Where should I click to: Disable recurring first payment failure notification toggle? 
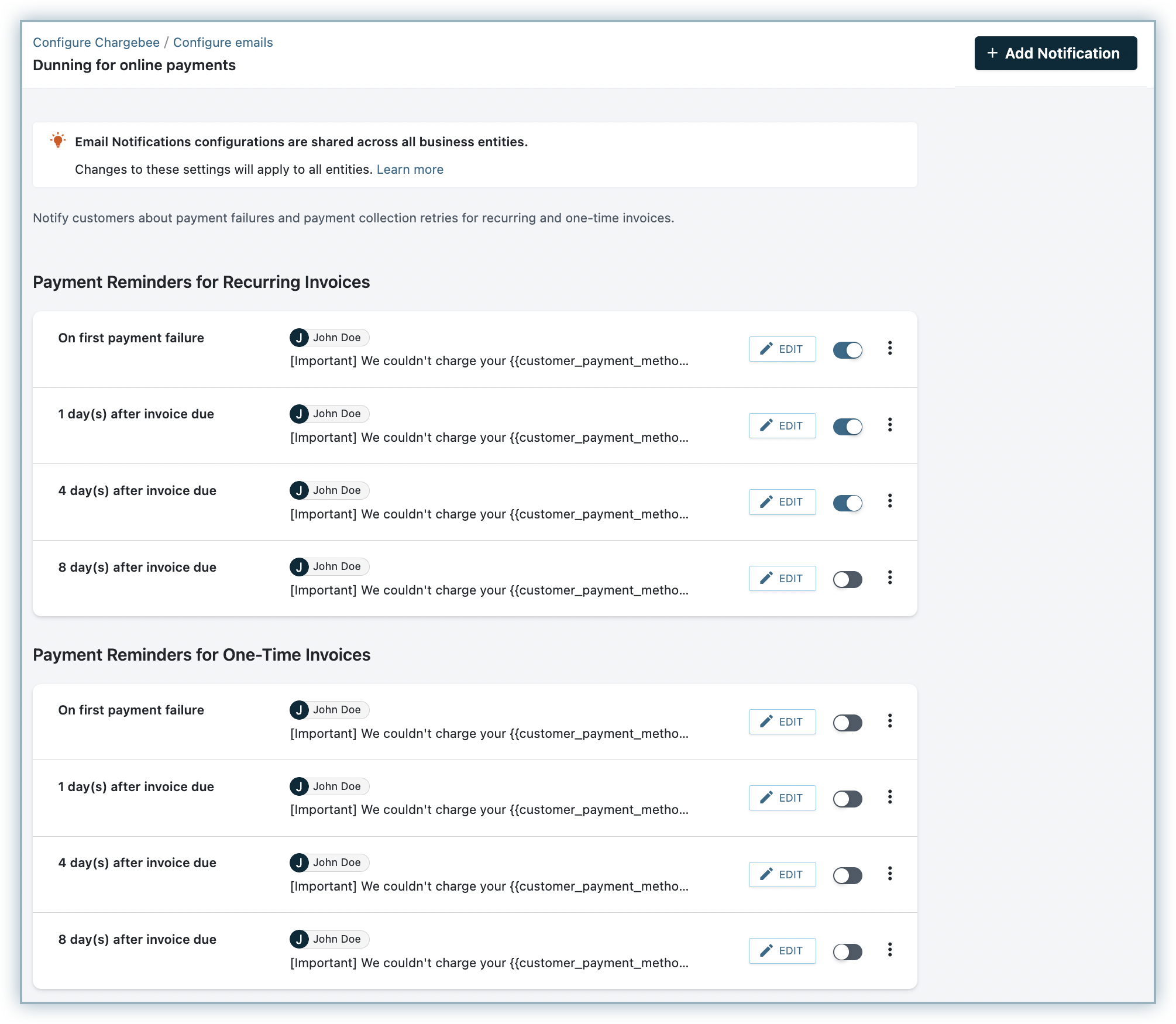[x=847, y=350]
